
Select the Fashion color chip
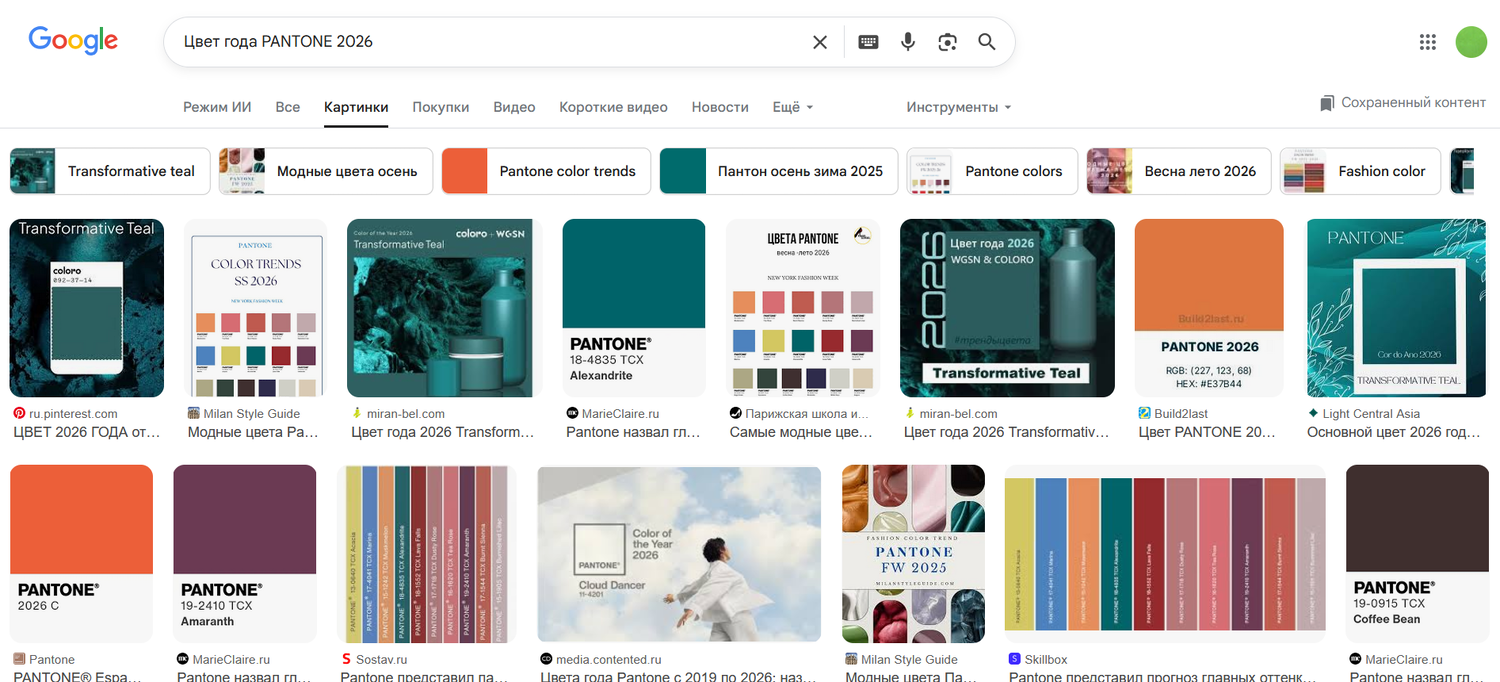[x=1360, y=171]
